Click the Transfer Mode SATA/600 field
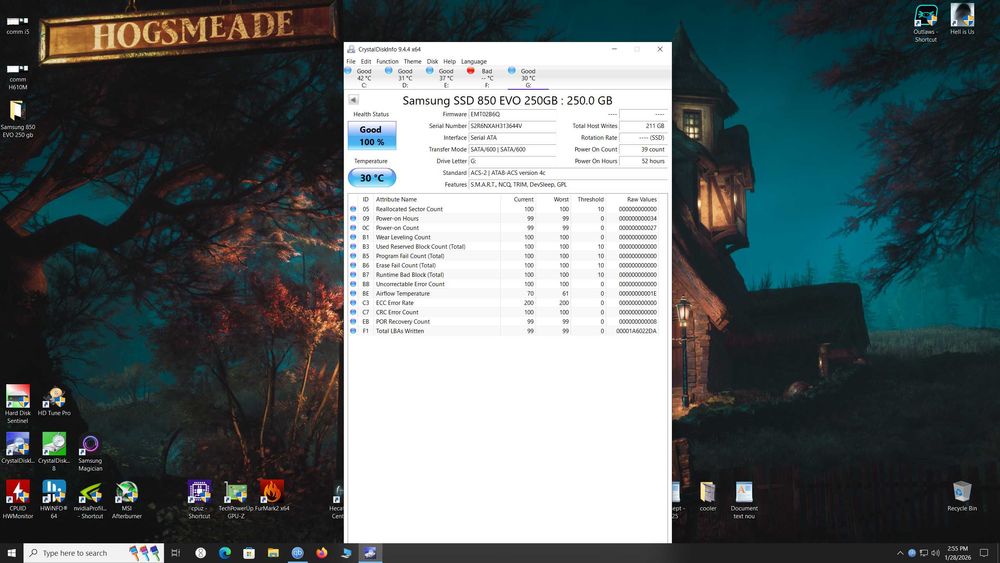1000x563 pixels. point(512,149)
